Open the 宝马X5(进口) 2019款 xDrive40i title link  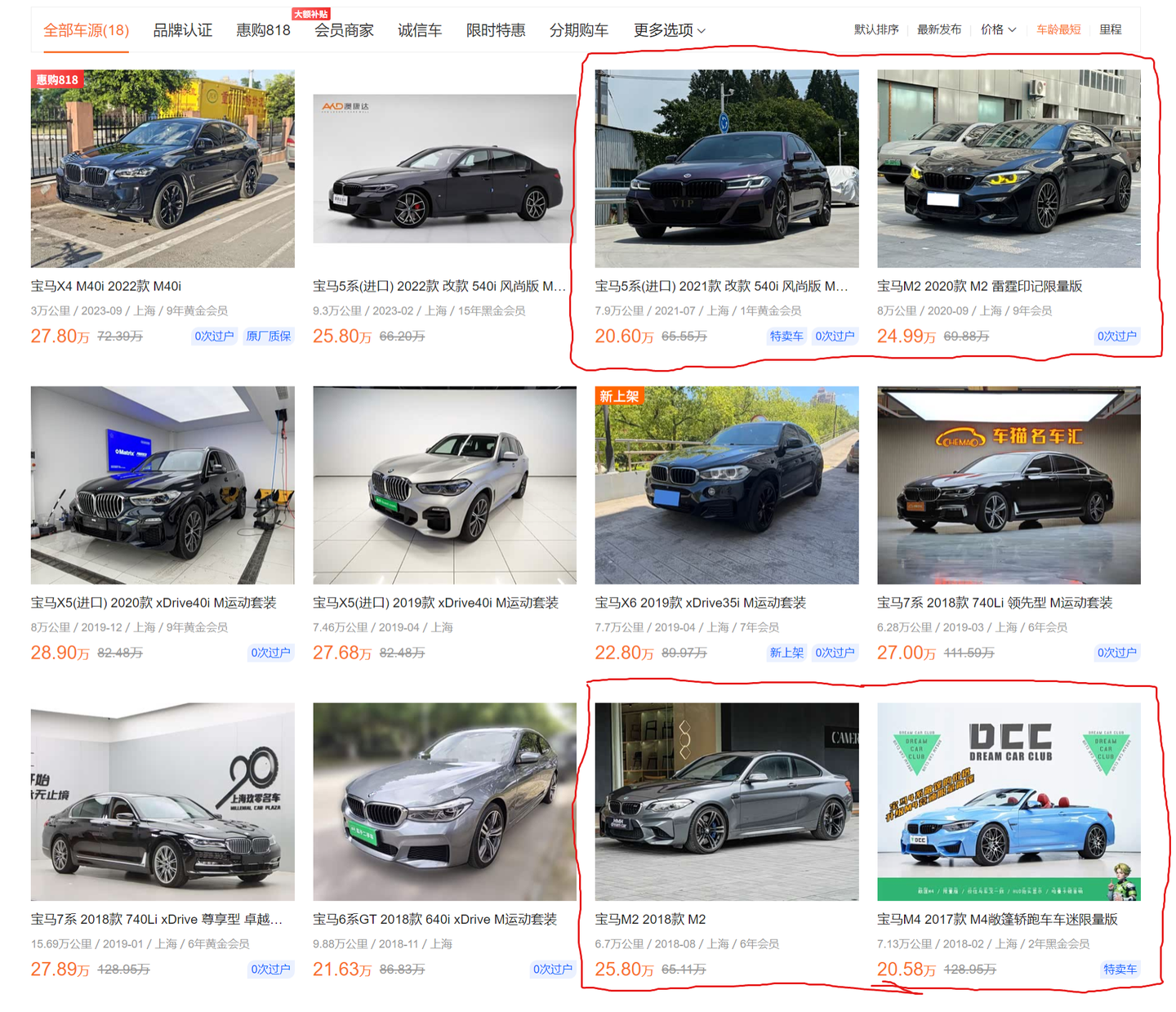tap(436, 603)
